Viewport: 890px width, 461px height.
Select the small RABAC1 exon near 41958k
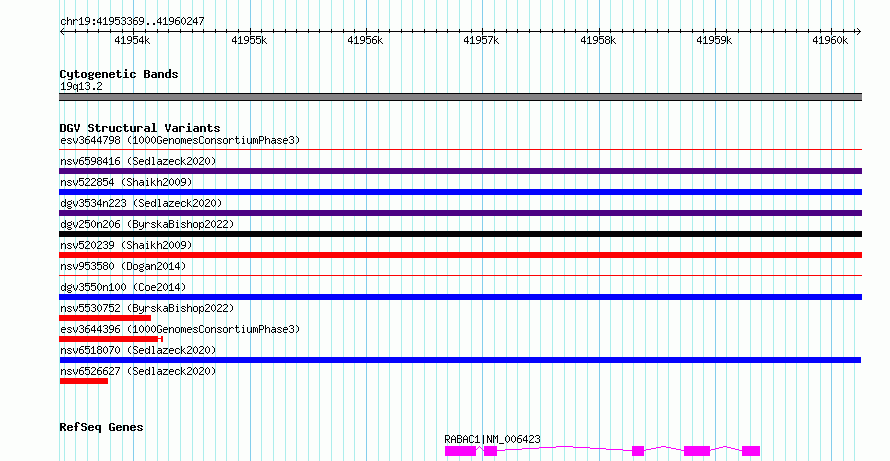pyautogui.click(x=638, y=451)
